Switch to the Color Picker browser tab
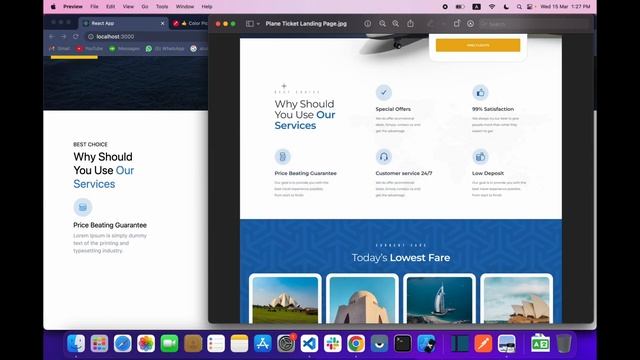Viewport: 640px width, 360px height. coord(190,23)
